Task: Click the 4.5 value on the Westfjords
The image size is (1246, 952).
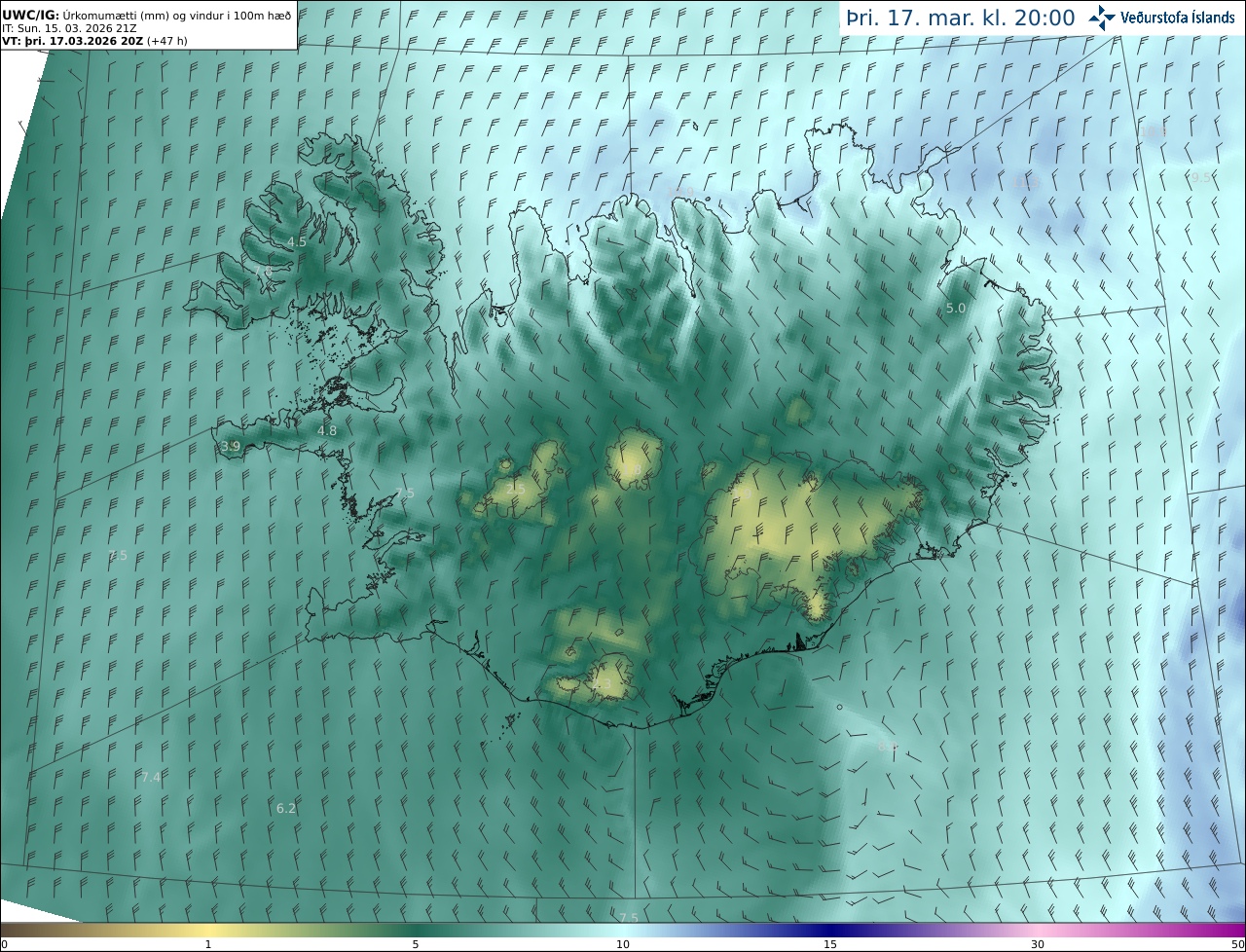Action: (x=297, y=241)
